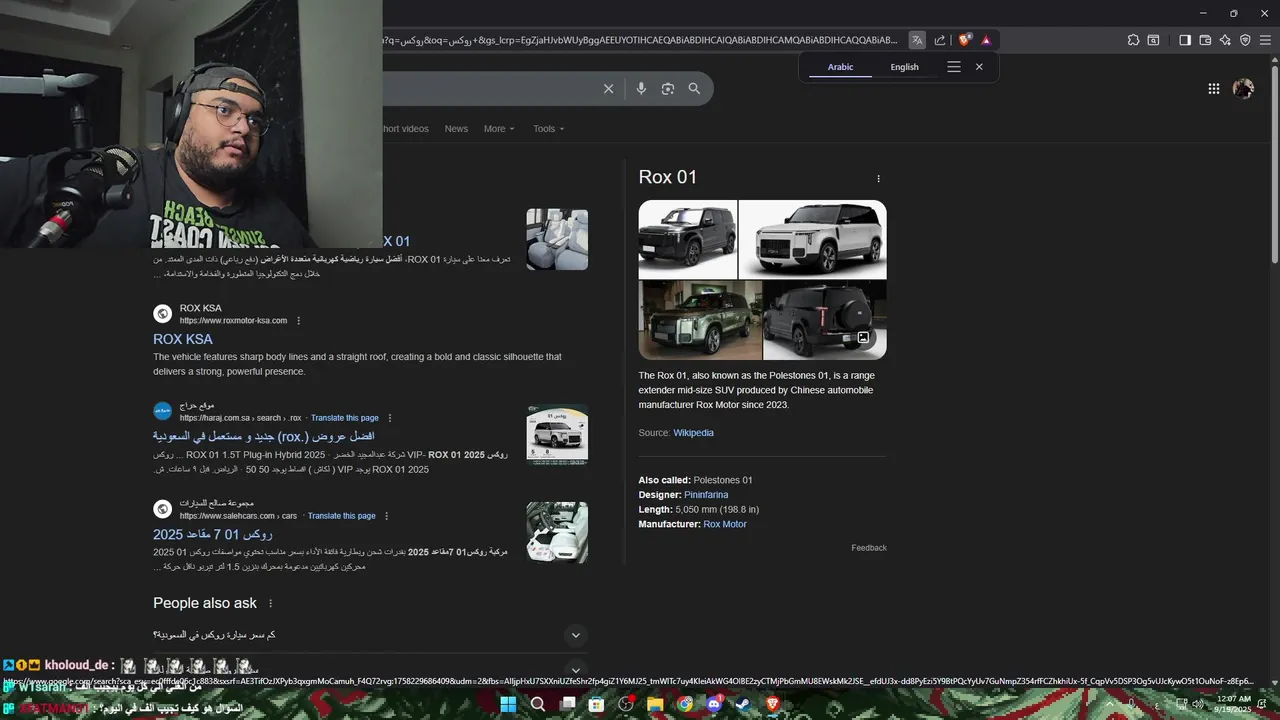Open taskbar Search
Image resolution: width=1280 pixels, height=720 pixels.
tap(538, 704)
